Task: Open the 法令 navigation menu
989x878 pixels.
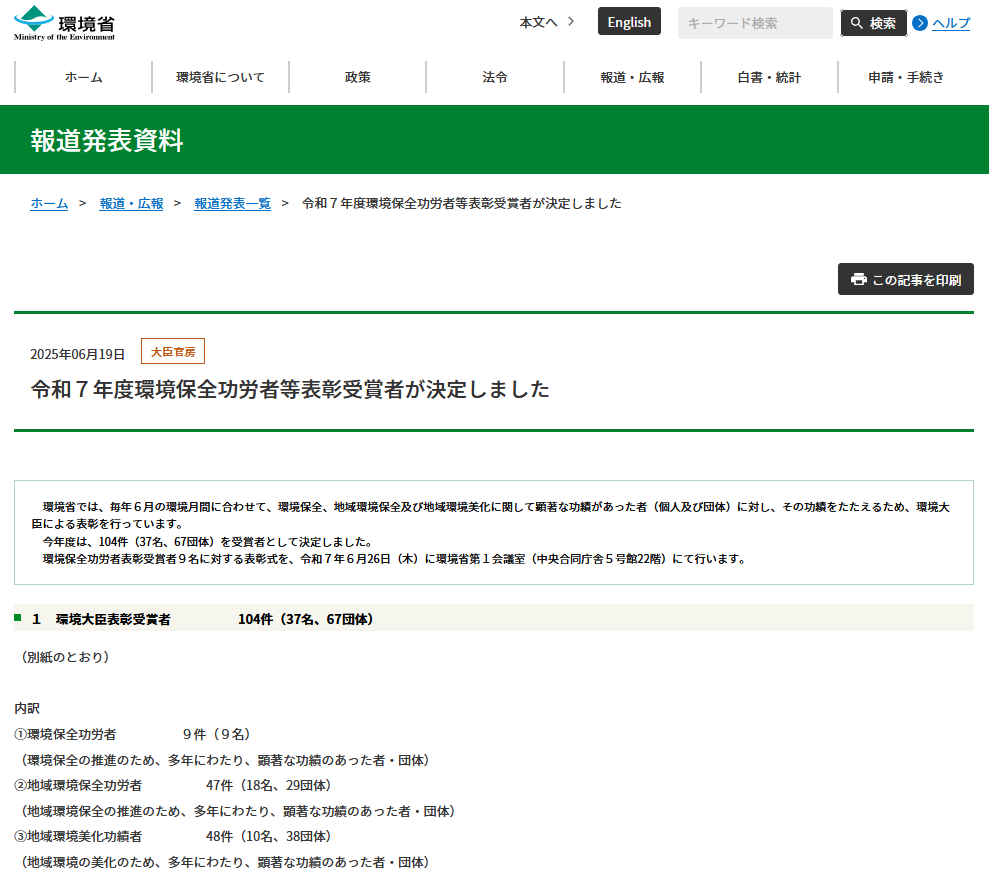Action: pos(494,77)
